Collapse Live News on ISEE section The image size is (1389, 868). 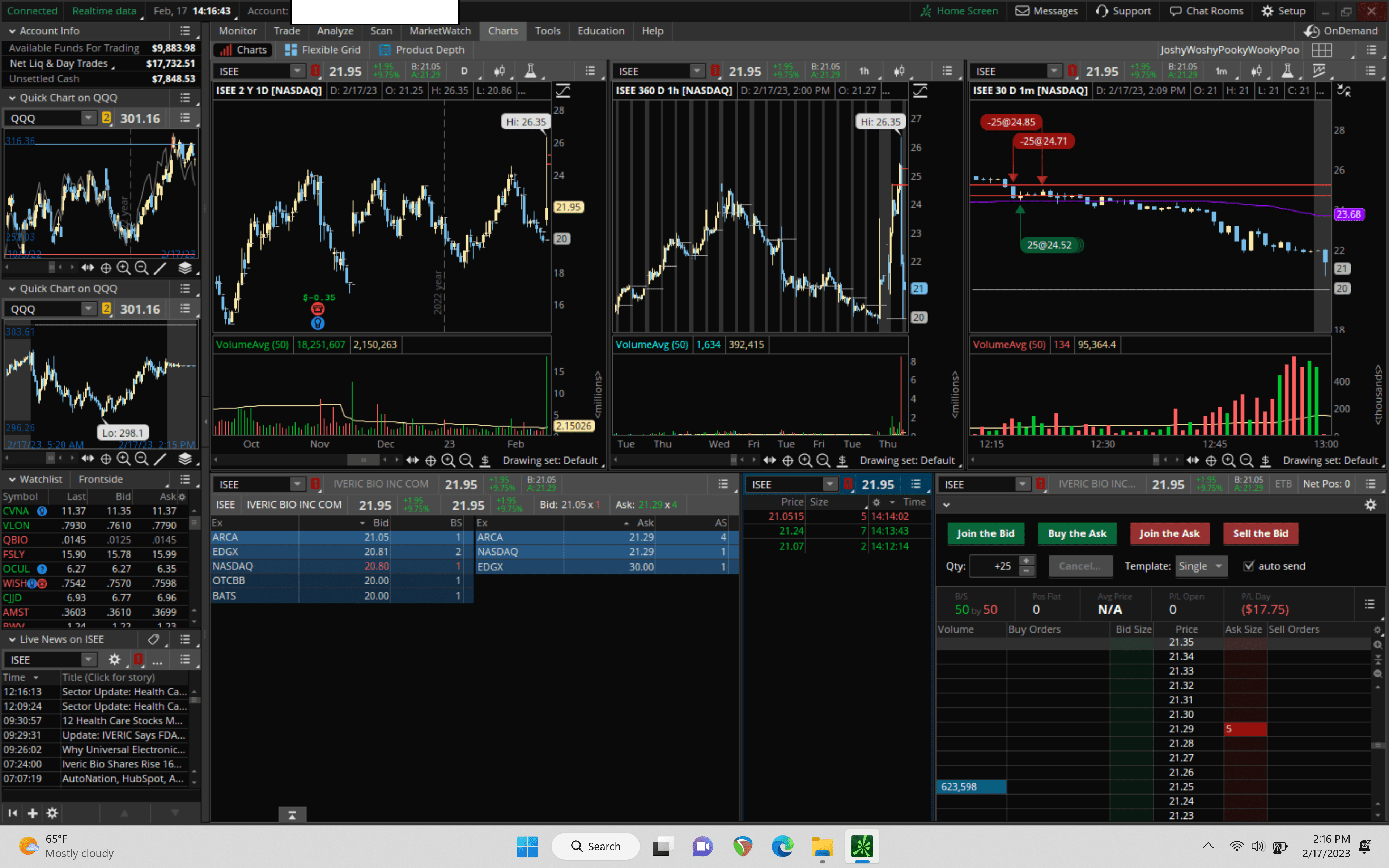pyautogui.click(x=12, y=639)
